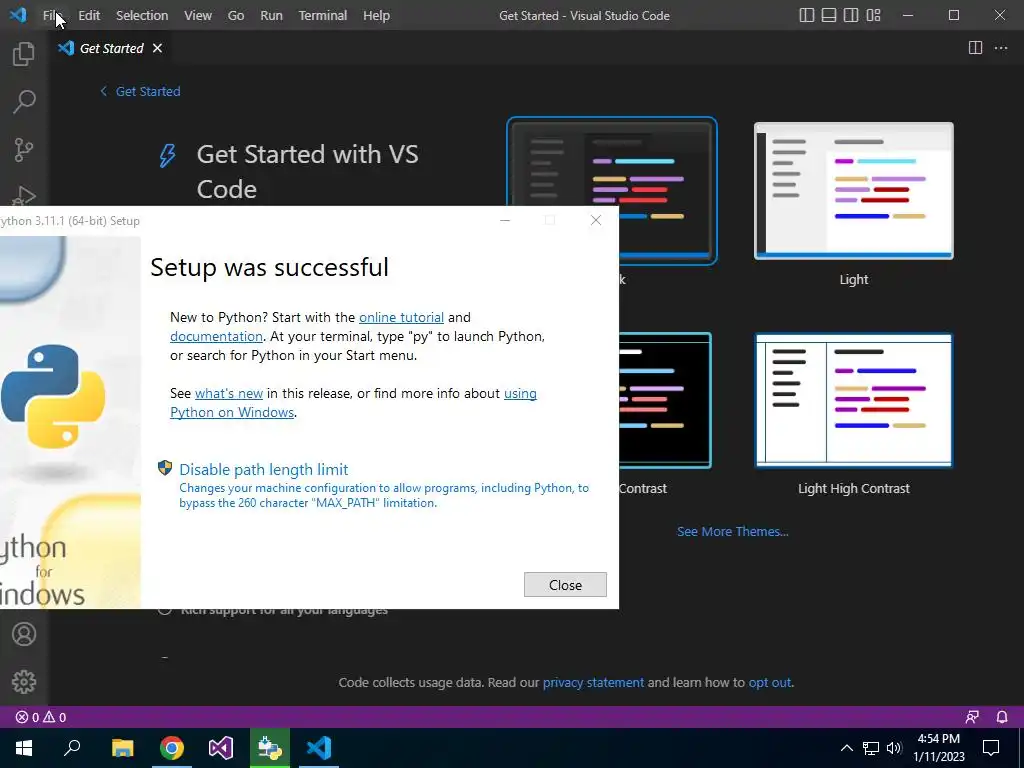Open the Help menu

tap(376, 15)
